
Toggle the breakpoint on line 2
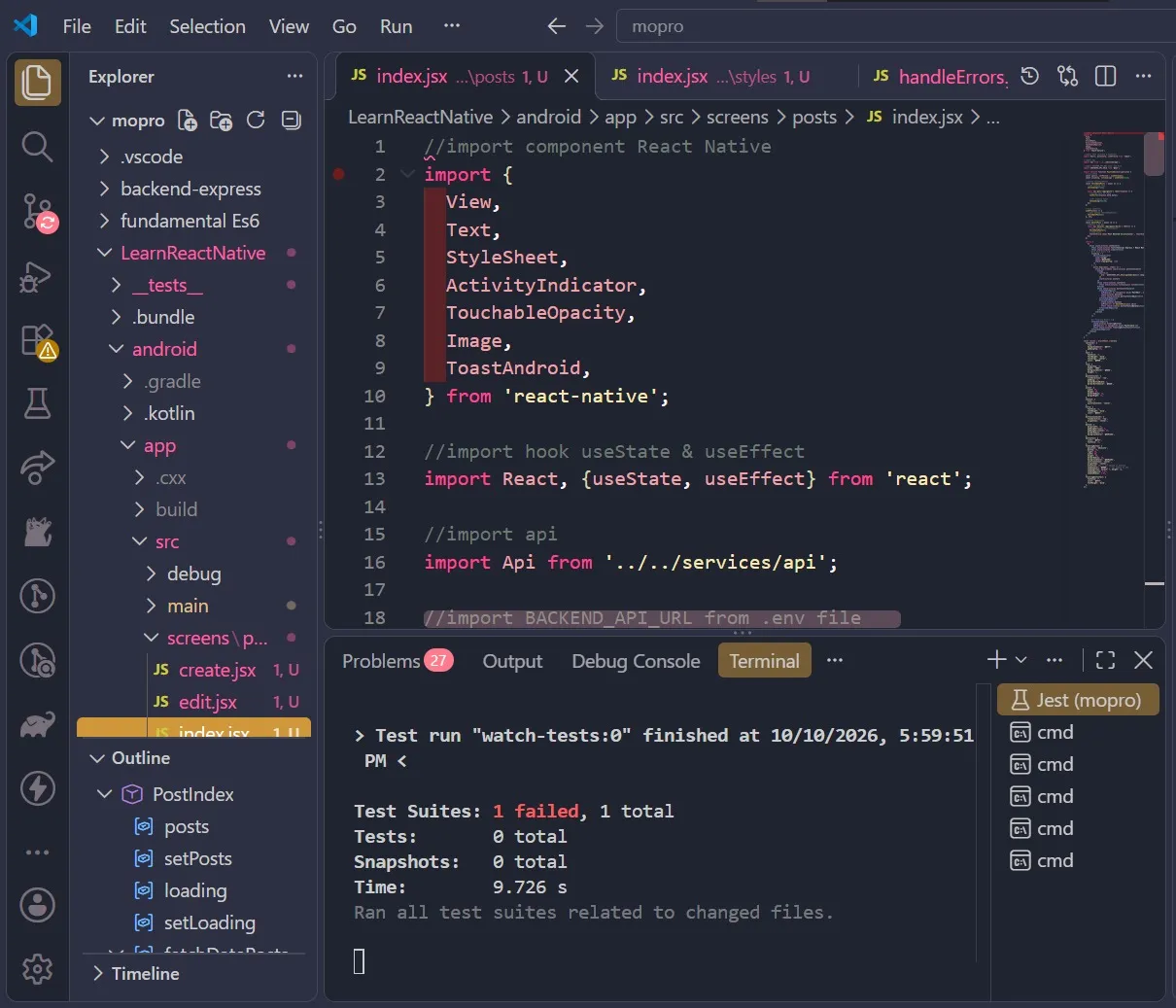[x=338, y=175]
